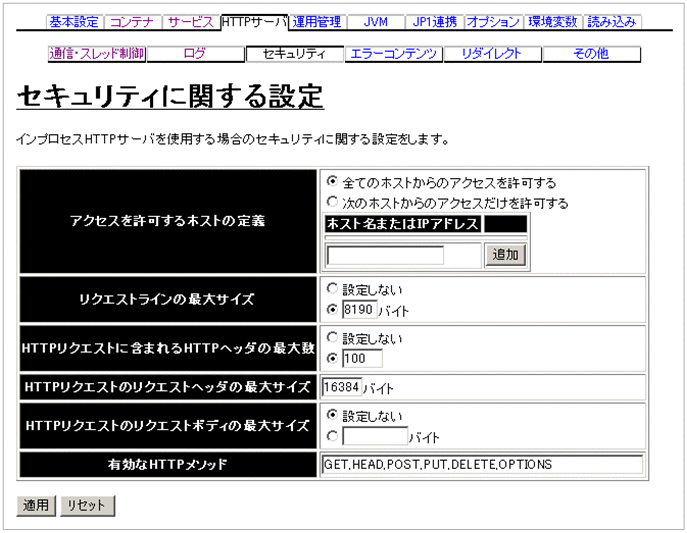The image size is (687, 533).
Task: Select the HTTPサーバ tab
Action: (255, 21)
